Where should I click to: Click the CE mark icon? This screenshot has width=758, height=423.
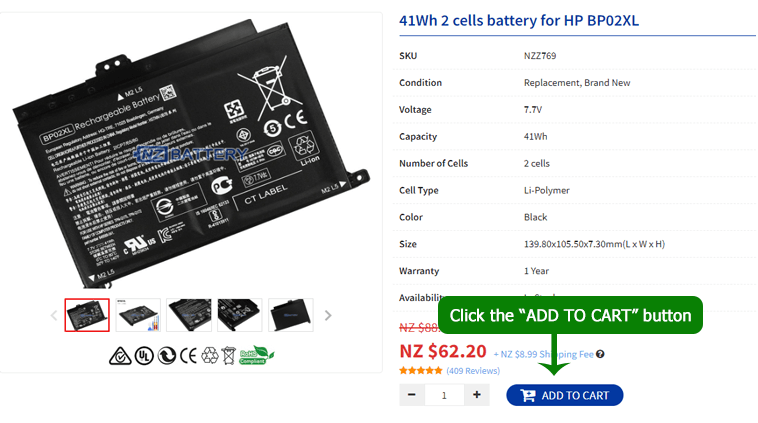(x=188, y=356)
